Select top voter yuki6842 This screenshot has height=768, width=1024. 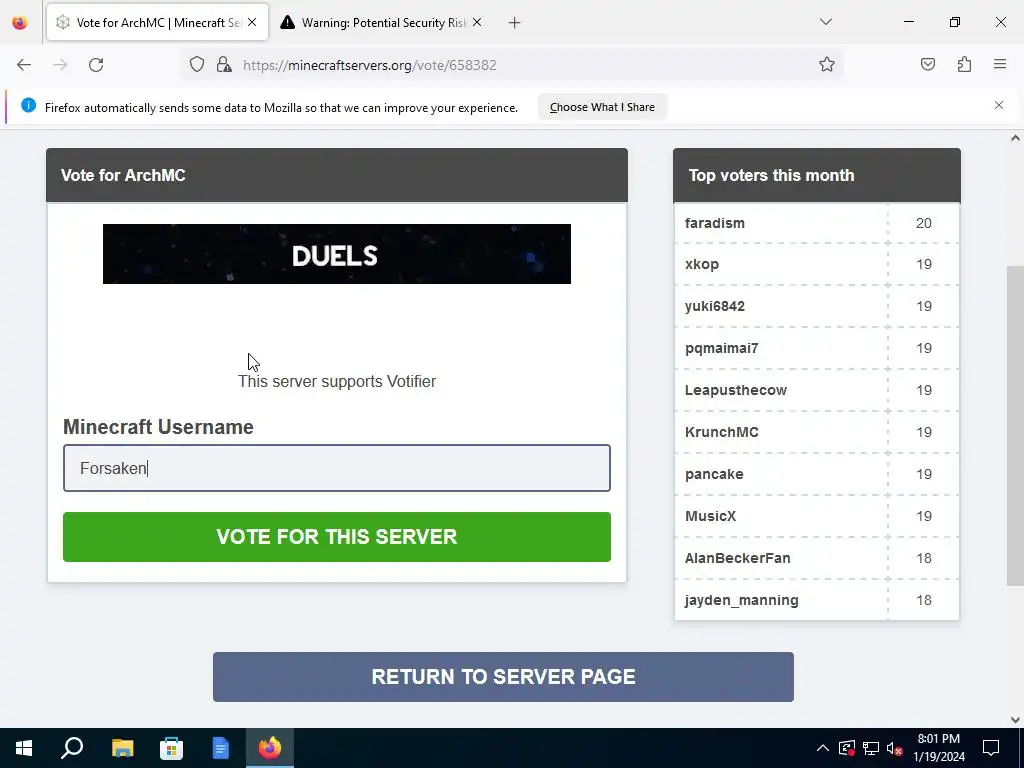pyautogui.click(x=714, y=306)
